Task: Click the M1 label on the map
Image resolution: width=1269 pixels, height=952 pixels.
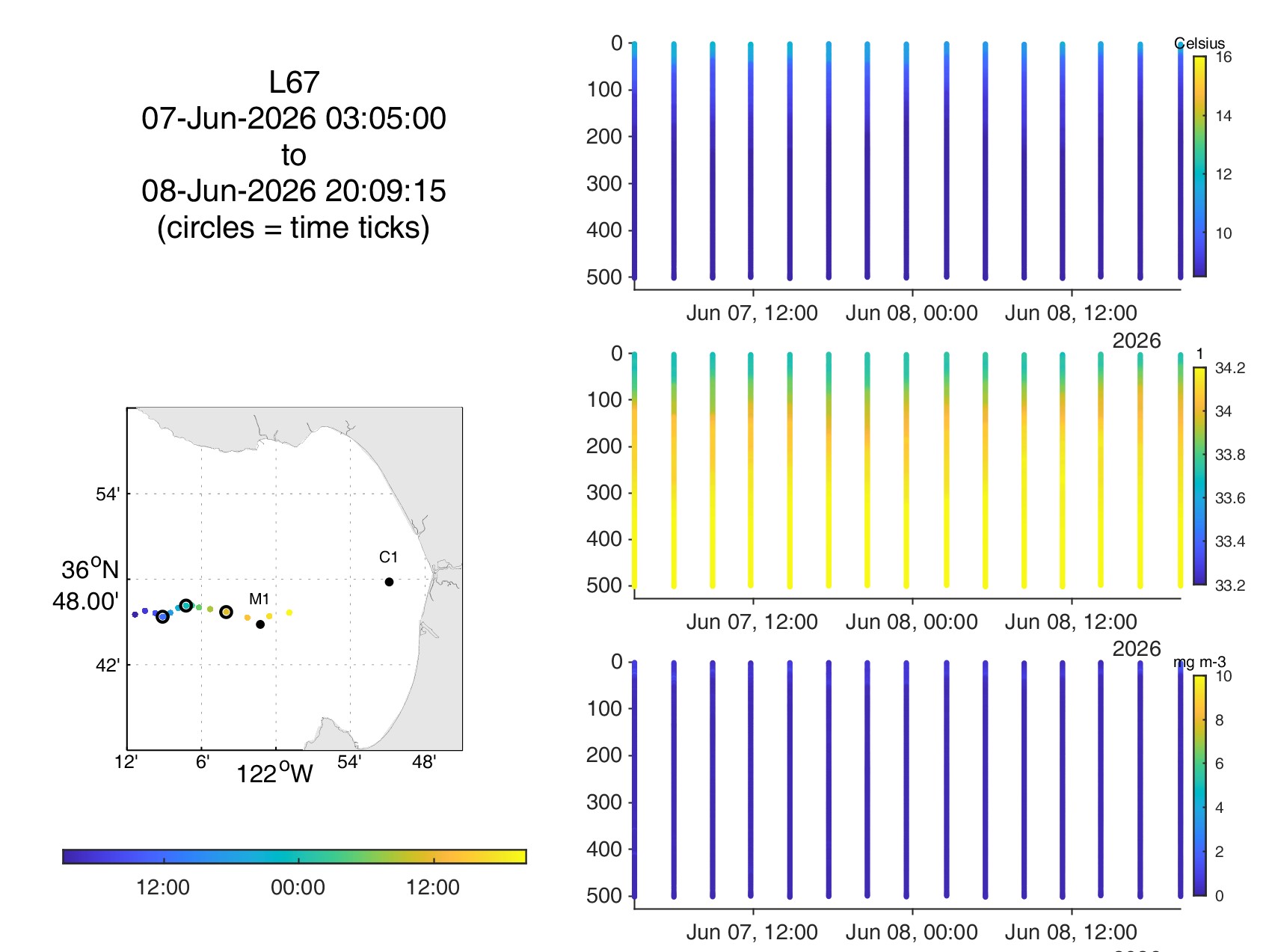Action: (259, 599)
